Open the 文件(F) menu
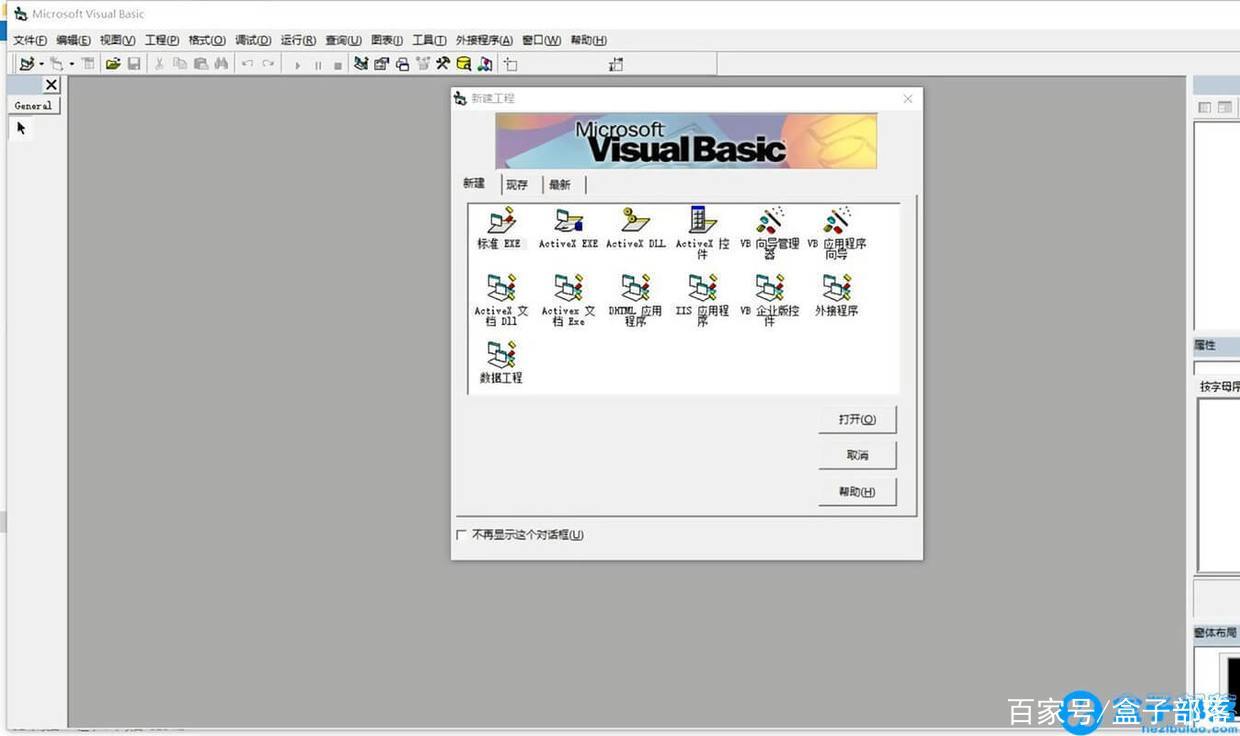1240x736 pixels. click(x=30, y=40)
